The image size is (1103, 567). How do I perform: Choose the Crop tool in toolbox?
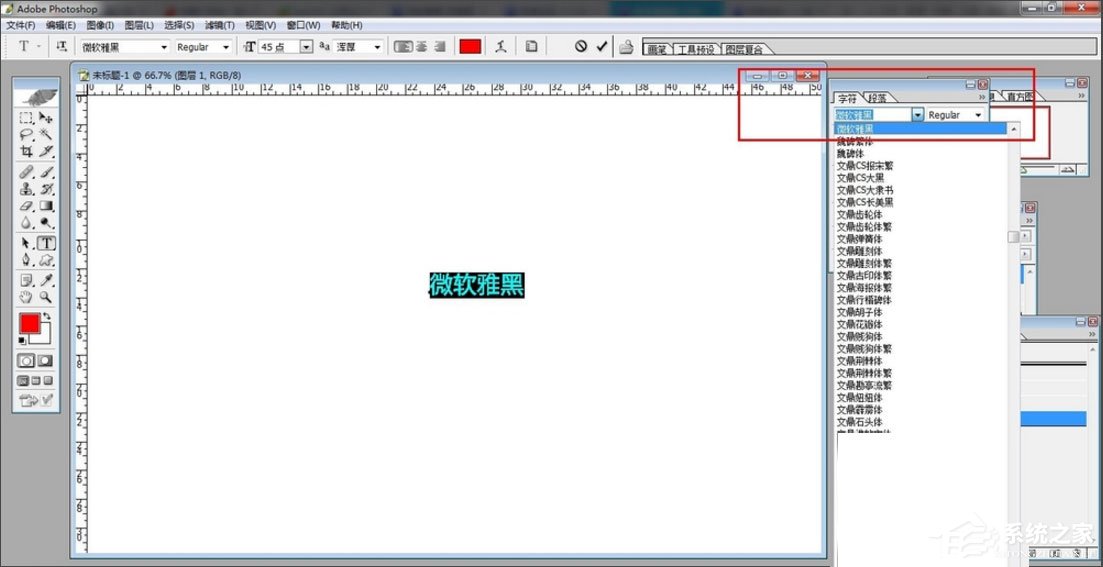(27, 152)
